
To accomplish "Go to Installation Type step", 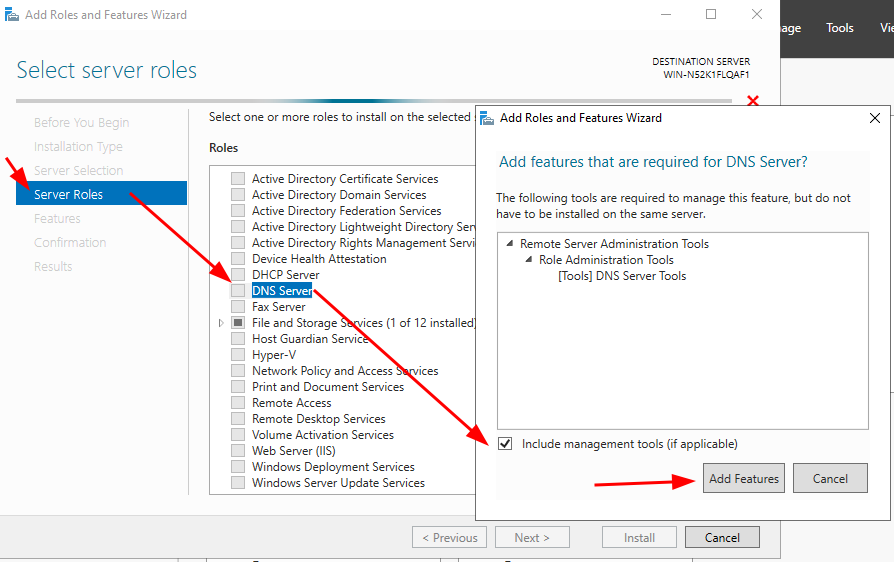I will tap(78, 146).
